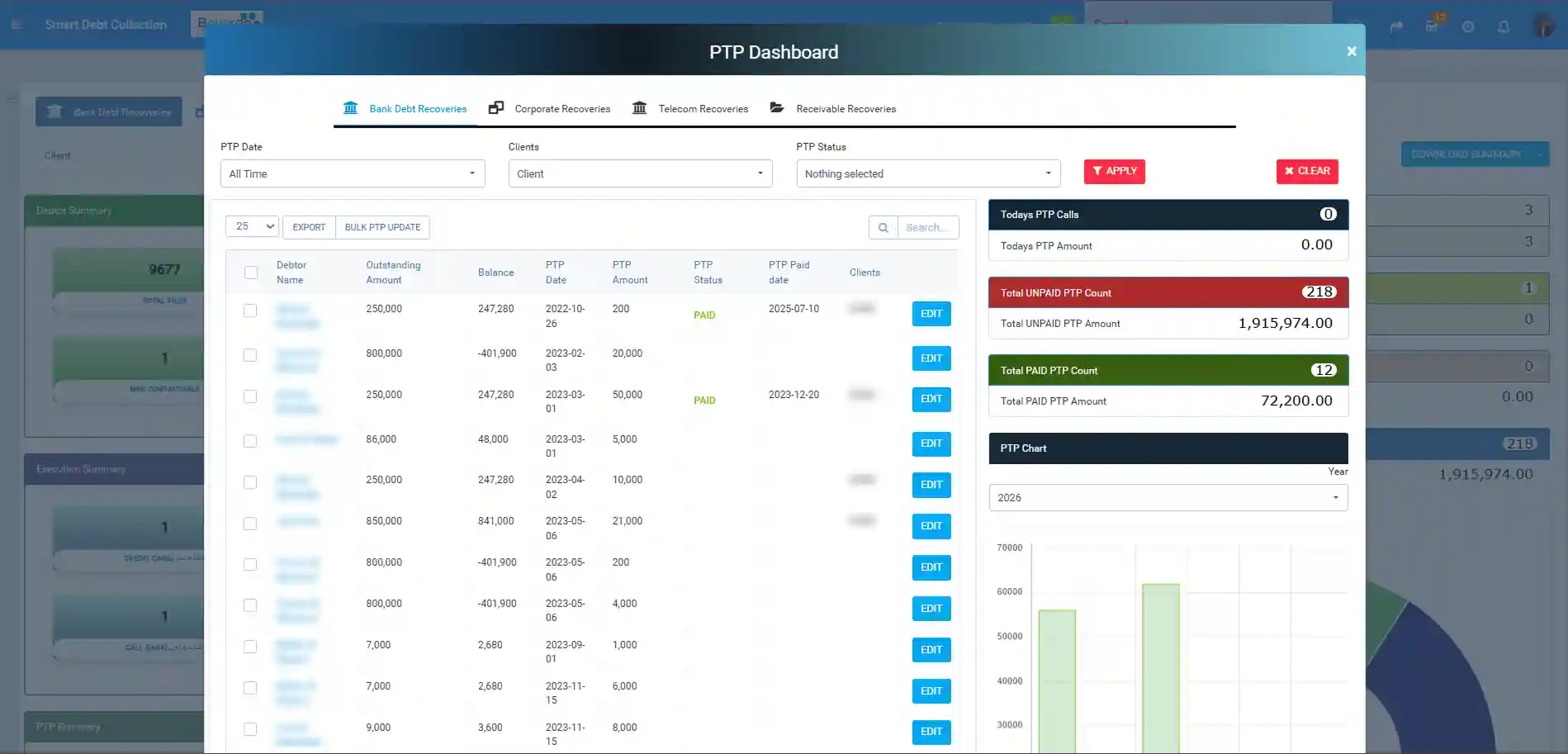Edit the PTP dated 2022-10-26
This screenshot has height=754, width=1568.
931,314
